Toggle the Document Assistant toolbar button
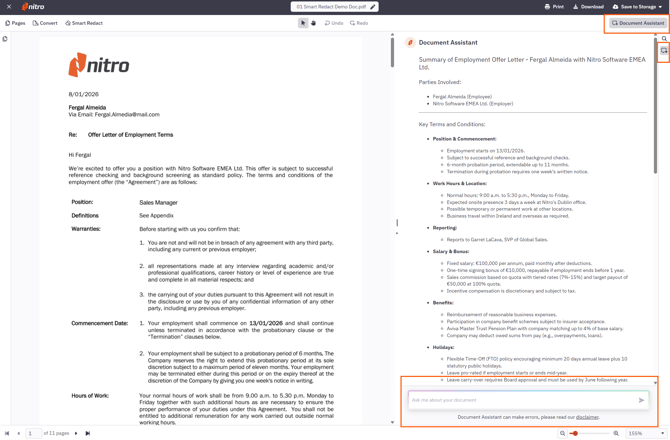670x440 pixels. [x=638, y=23]
